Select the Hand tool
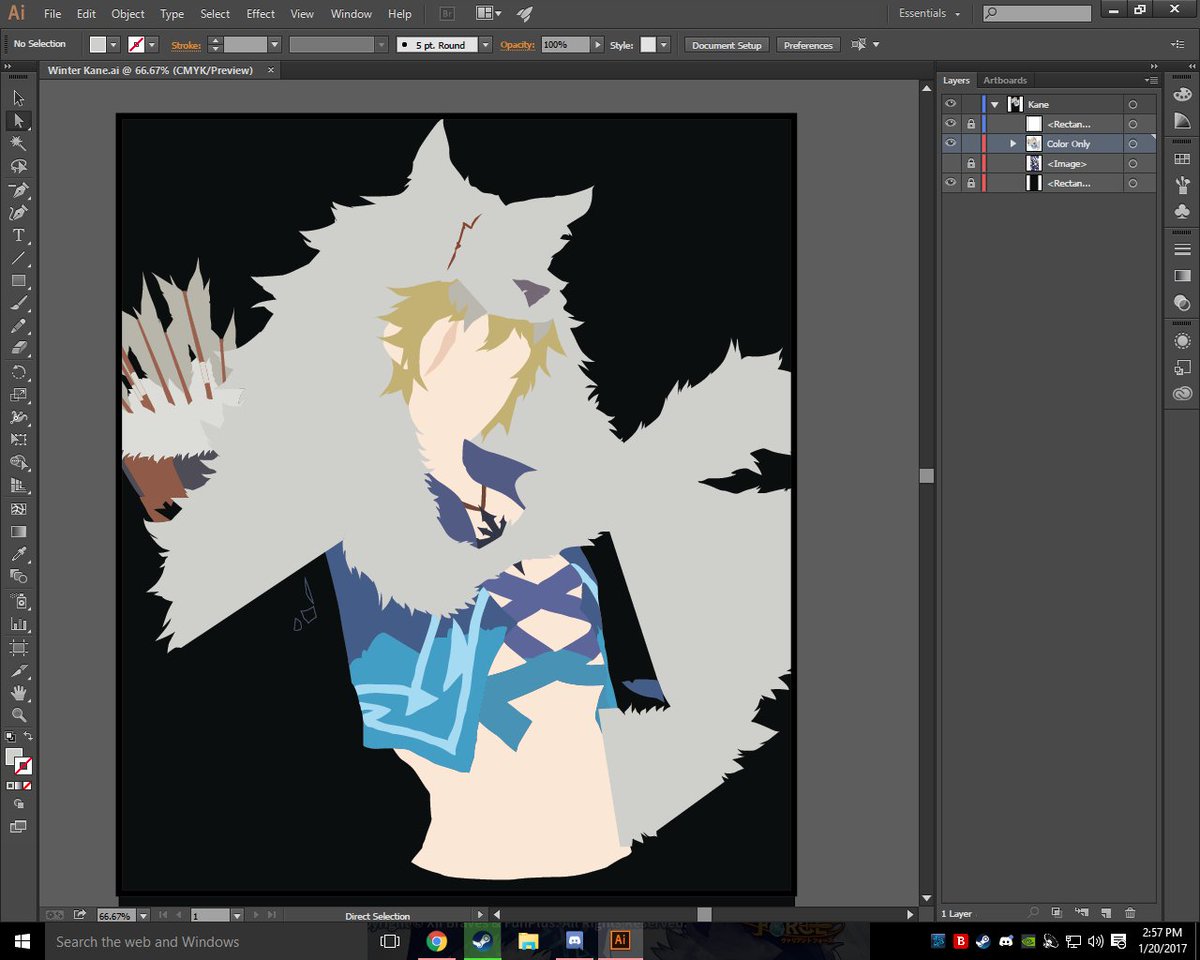The width and height of the screenshot is (1200, 960). click(x=18, y=692)
